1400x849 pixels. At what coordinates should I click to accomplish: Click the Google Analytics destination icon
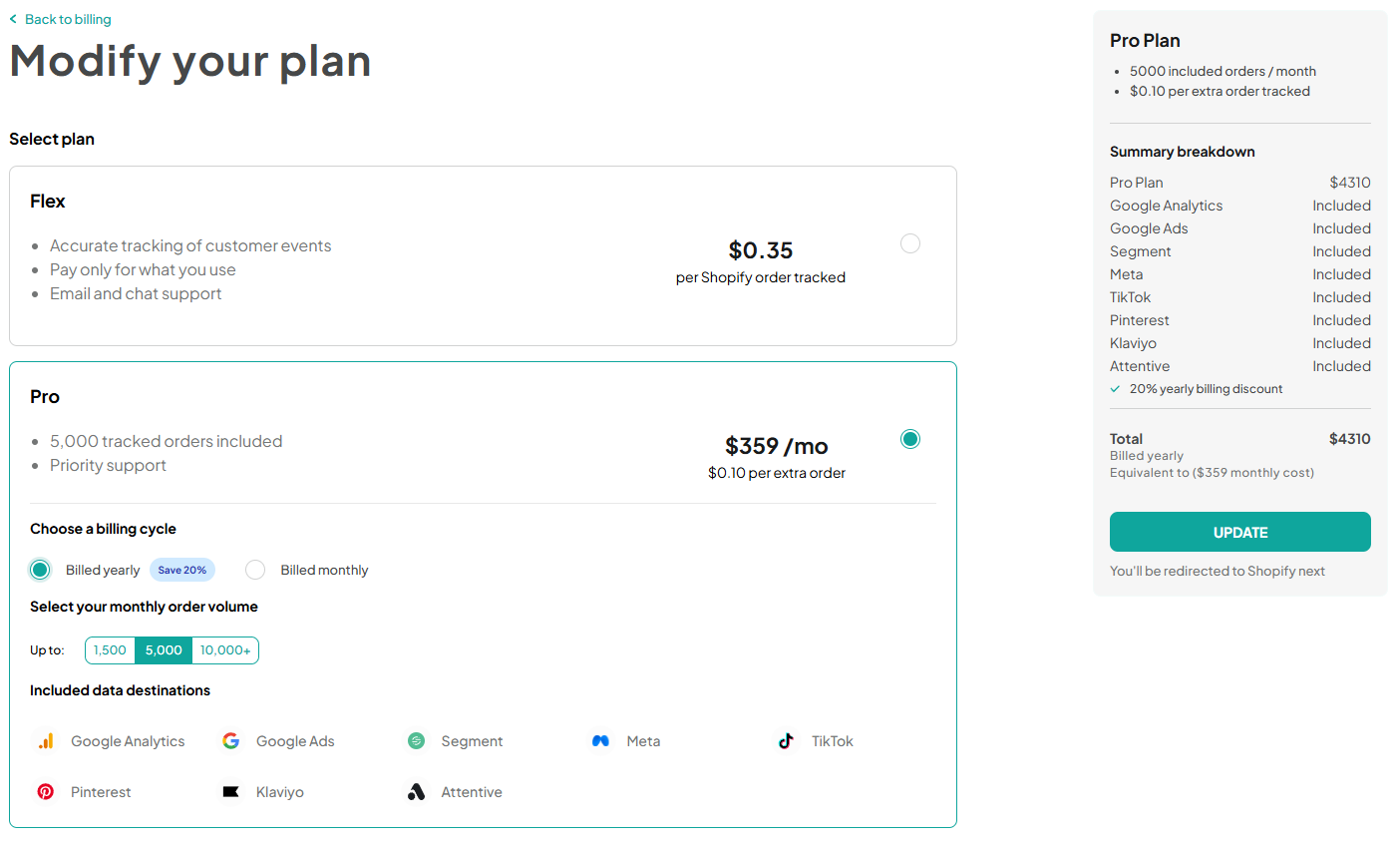coord(46,741)
